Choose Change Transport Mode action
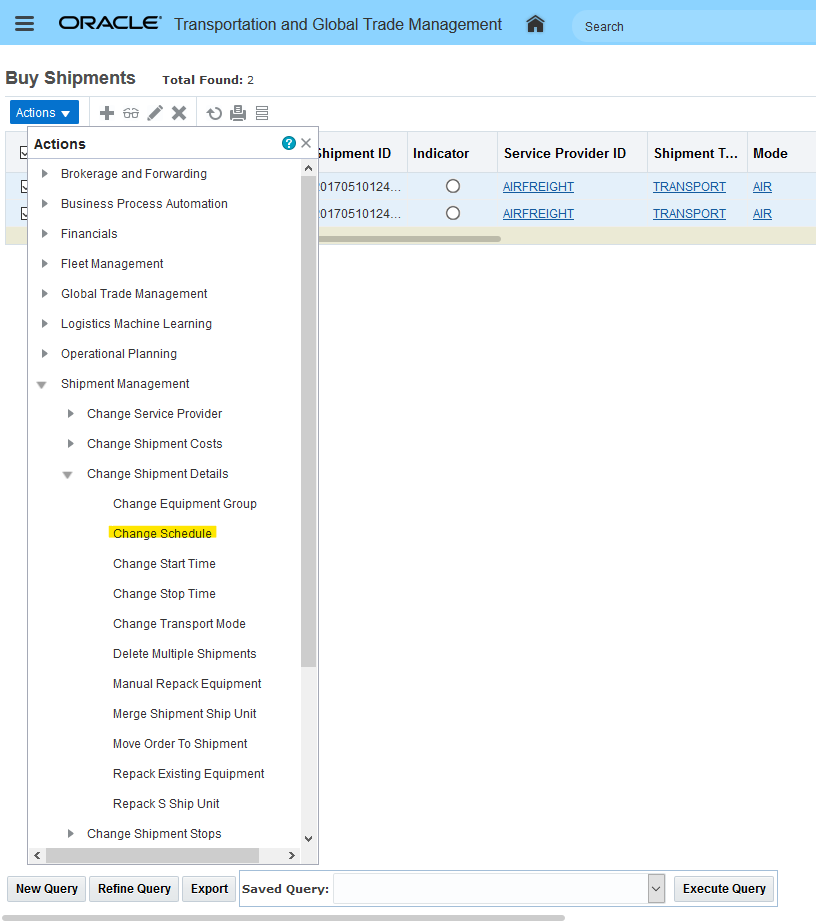816x923 pixels. click(x=180, y=624)
